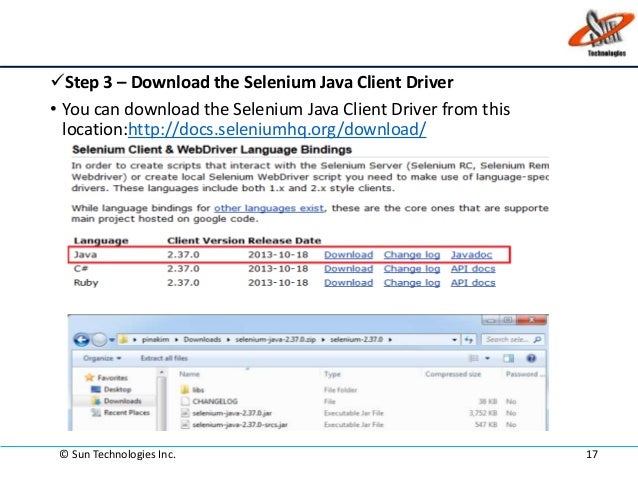The width and height of the screenshot is (638, 479).
Task: Select the selenium-2.37.0 breadcrumb
Action: pos(356,339)
